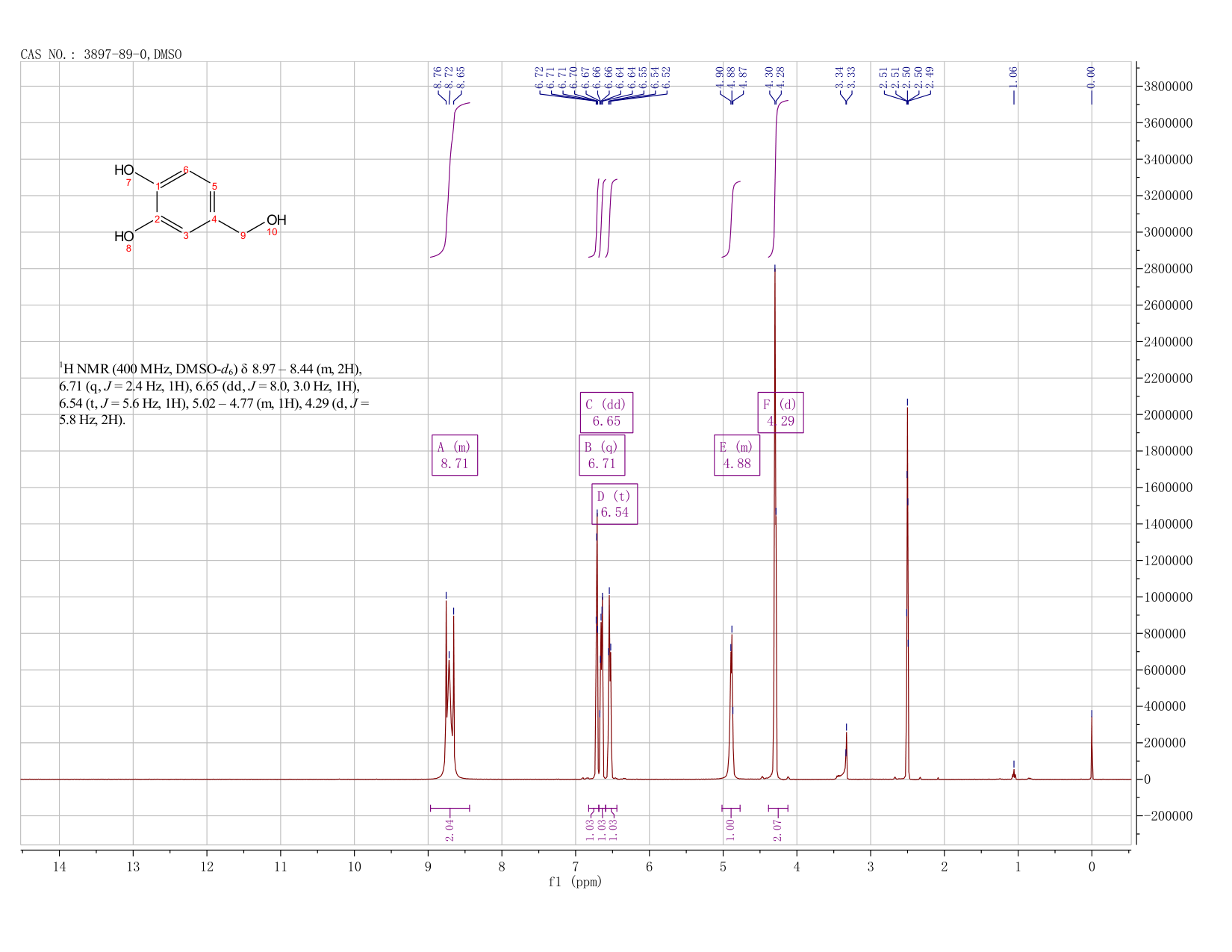Select multiplet label C (dd) 6.65
Viewport: 1232px width, 952px height.
pyautogui.click(x=606, y=412)
